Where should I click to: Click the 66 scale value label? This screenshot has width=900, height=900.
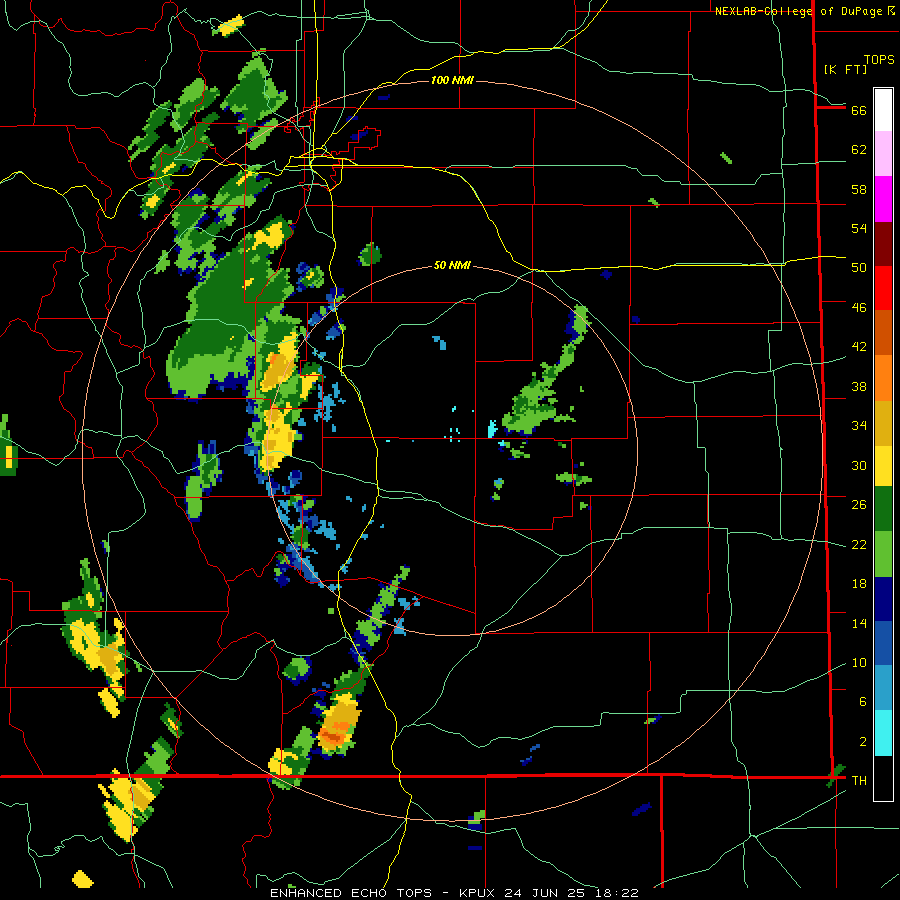tap(859, 110)
